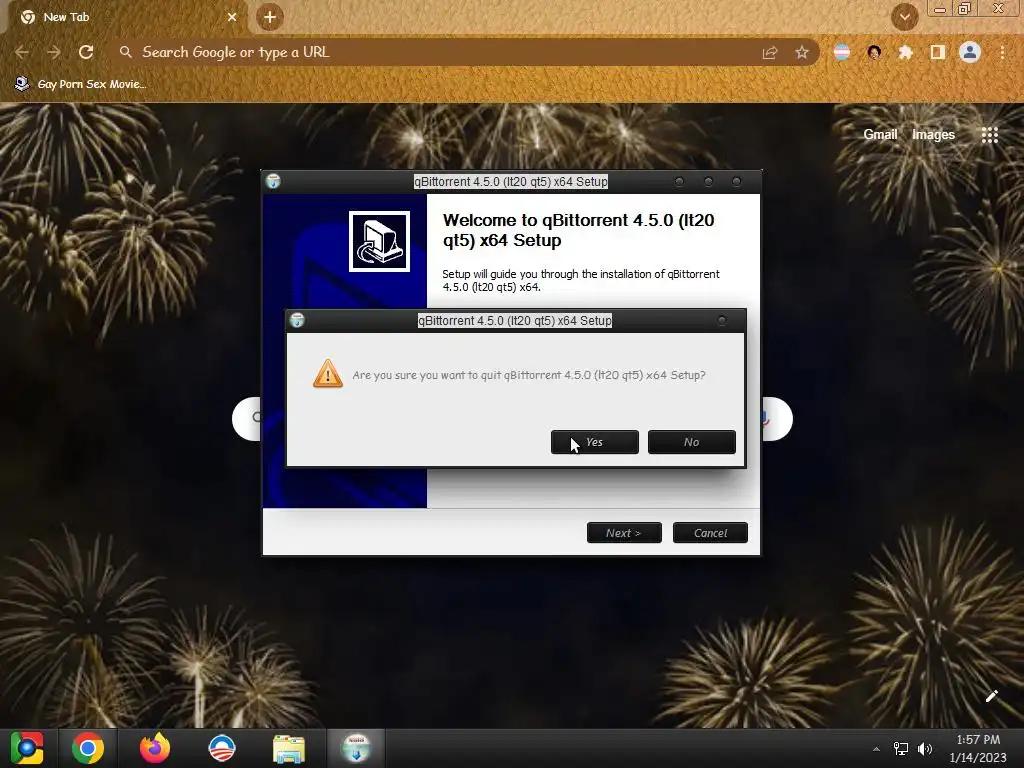This screenshot has height=768, width=1024.
Task: Open a new Chrome tab
Action: point(270,17)
